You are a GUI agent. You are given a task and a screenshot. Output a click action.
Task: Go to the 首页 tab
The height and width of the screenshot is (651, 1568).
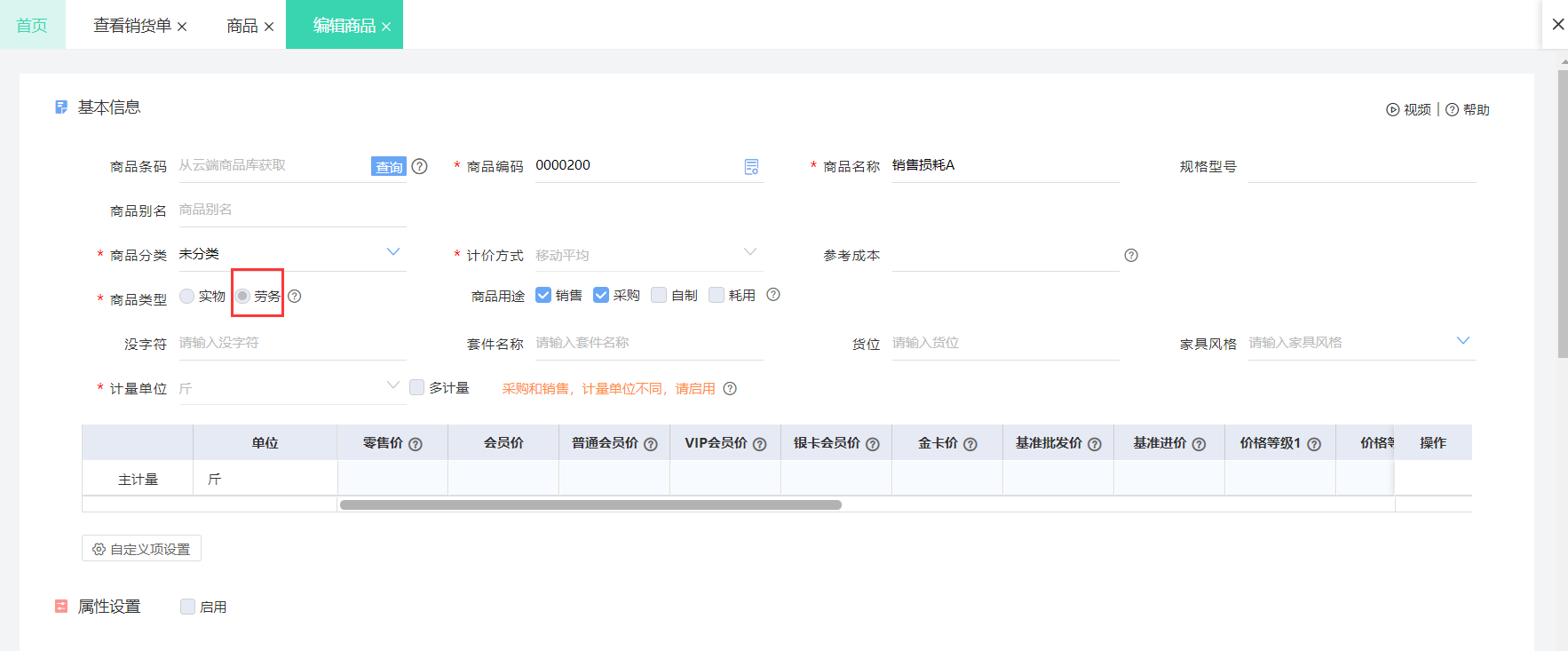32,25
